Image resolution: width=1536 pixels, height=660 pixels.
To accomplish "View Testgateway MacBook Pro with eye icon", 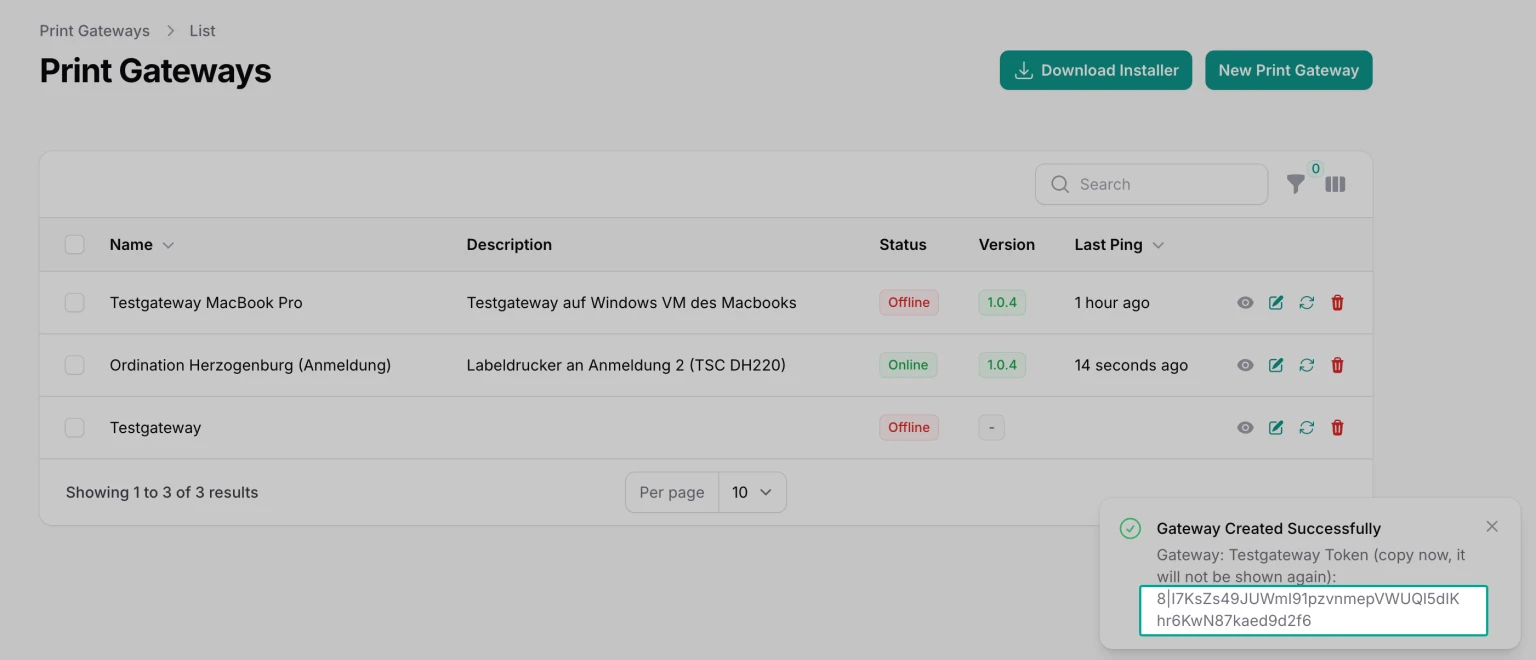I will pyautogui.click(x=1245, y=303).
